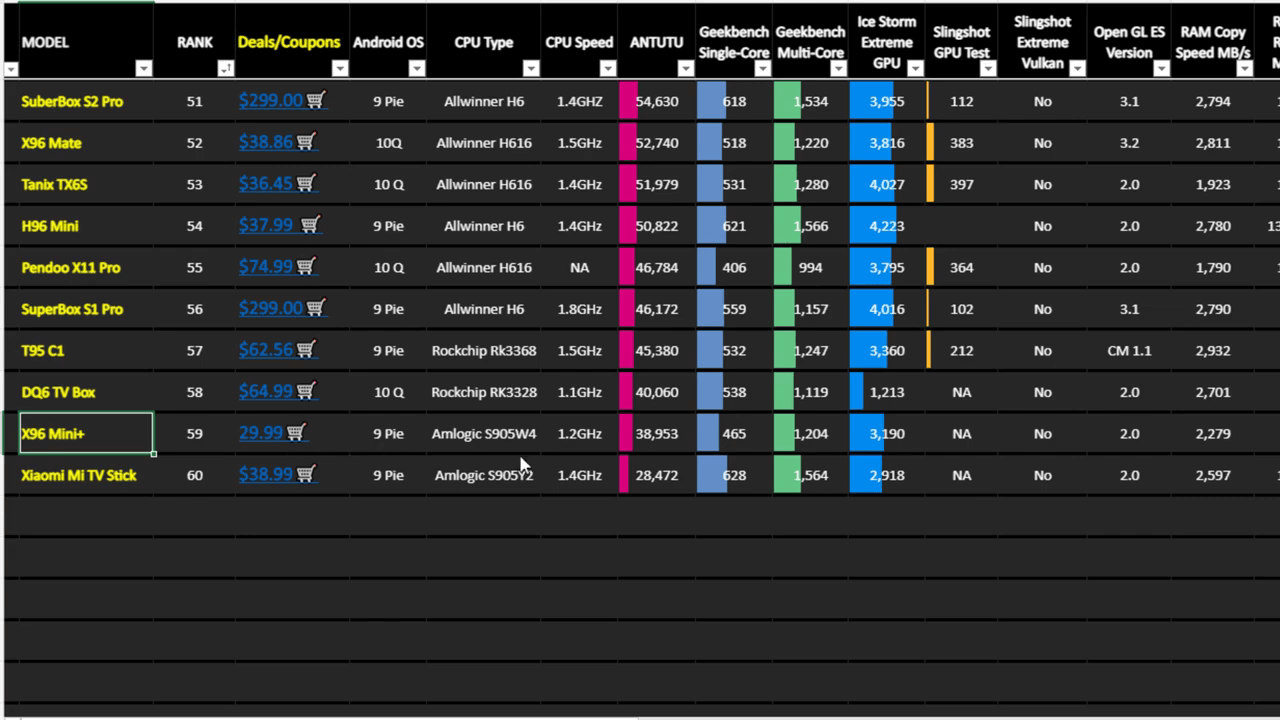Open the CPU Speed column filter dropdown
Screen dimensions: 1280x720
pos(608,69)
